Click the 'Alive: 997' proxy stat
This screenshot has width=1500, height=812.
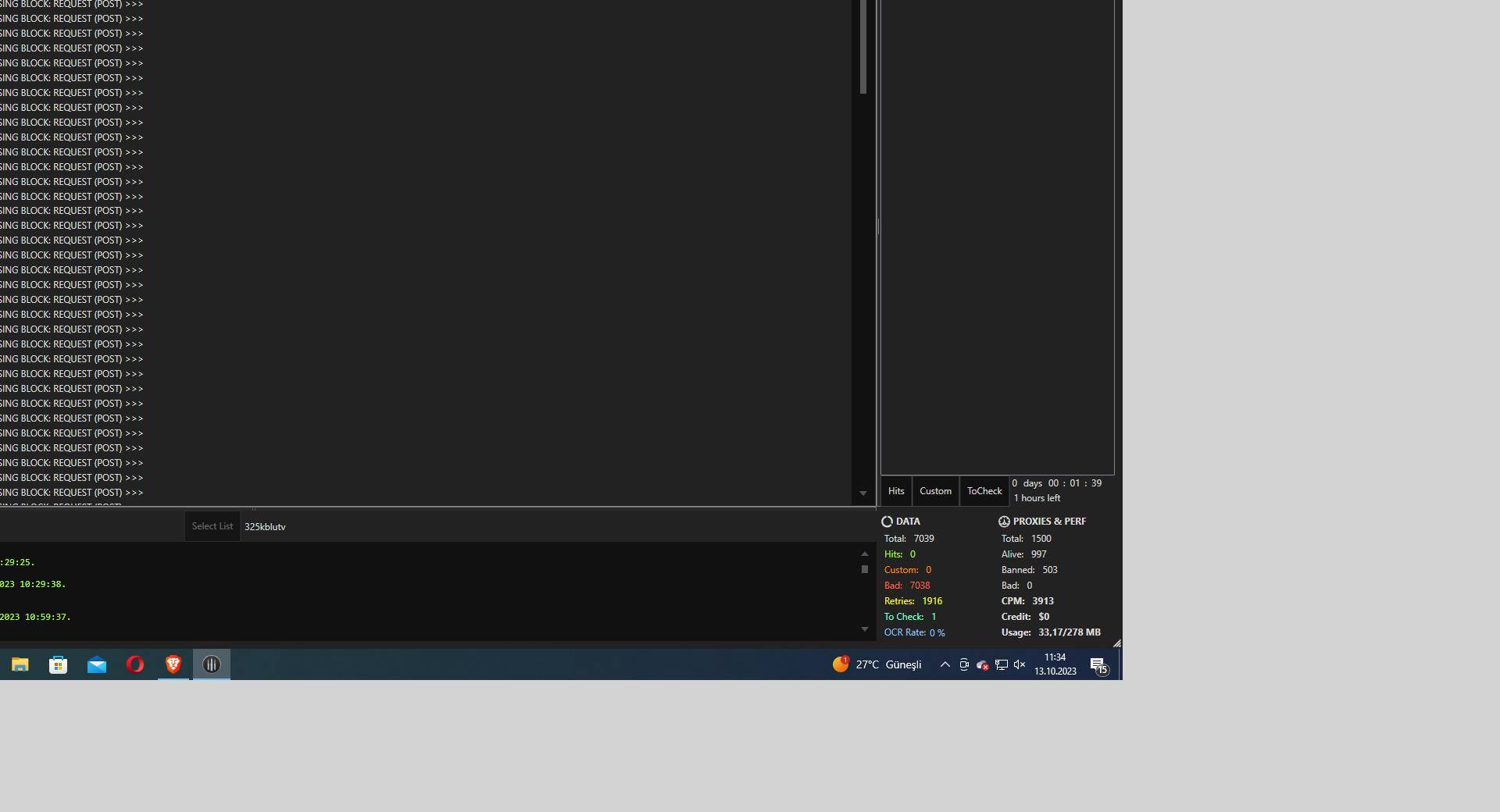[1024, 554]
